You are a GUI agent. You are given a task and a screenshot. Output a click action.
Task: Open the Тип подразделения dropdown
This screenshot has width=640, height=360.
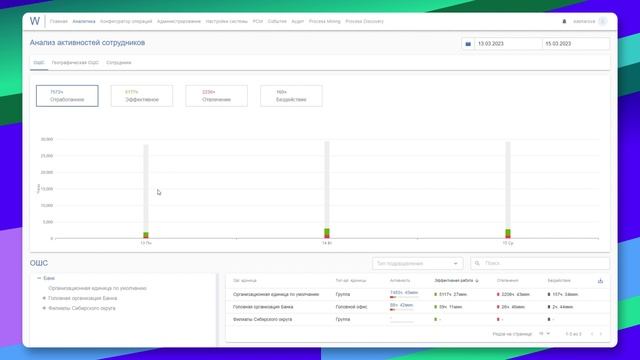(418, 263)
